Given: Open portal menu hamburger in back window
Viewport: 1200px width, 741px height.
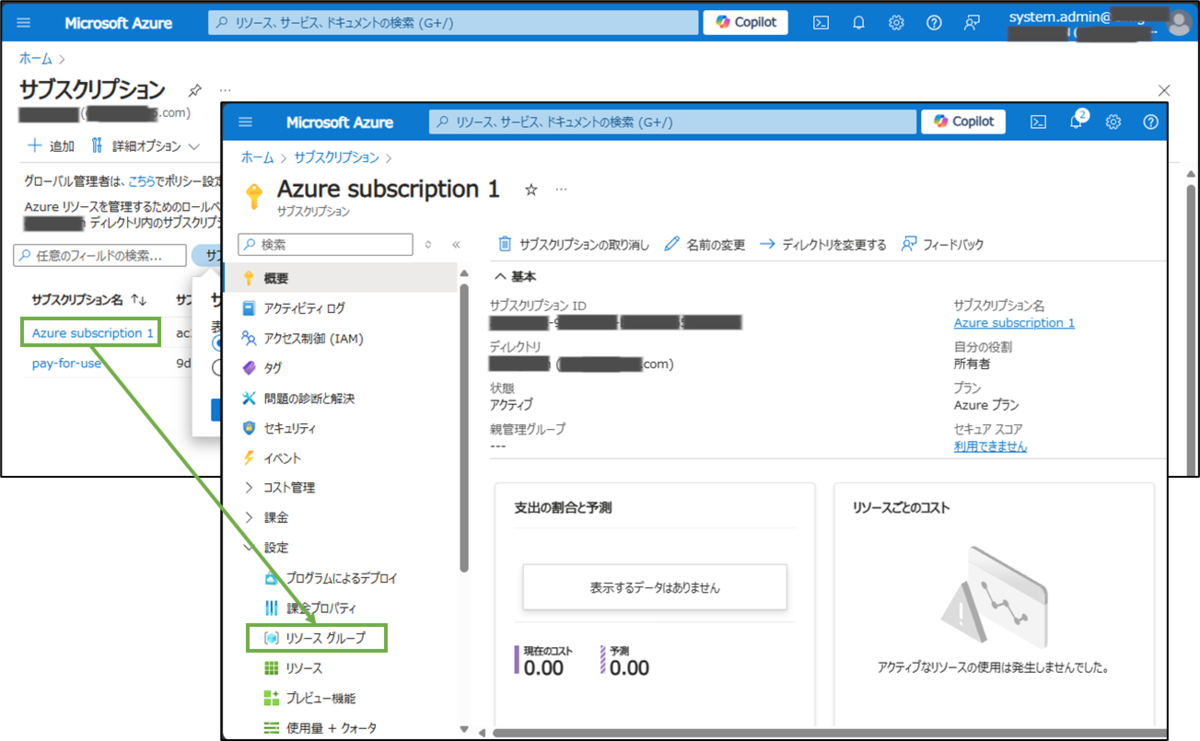Looking at the screenshot, I should 24,22.
